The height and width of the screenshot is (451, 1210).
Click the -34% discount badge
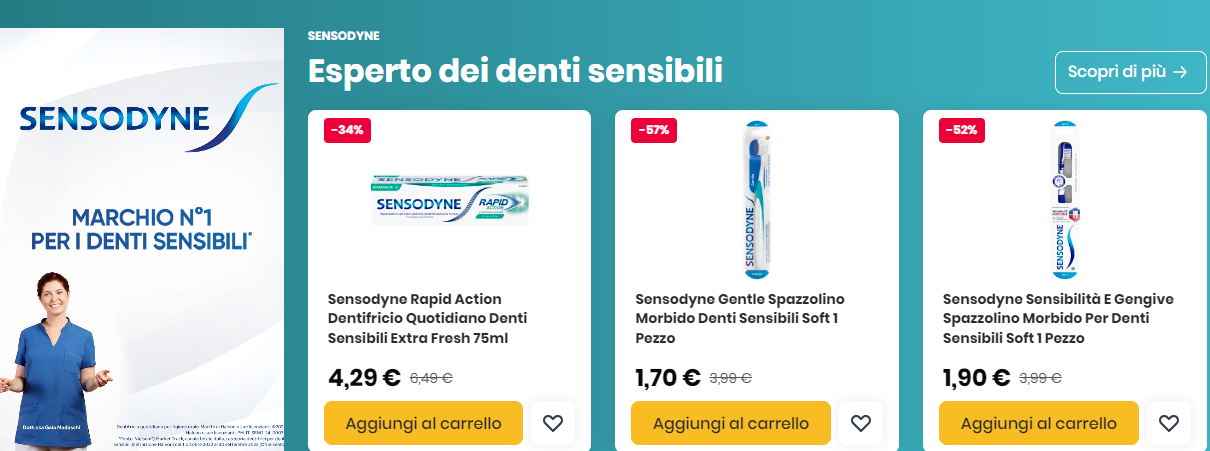(347, 130)
